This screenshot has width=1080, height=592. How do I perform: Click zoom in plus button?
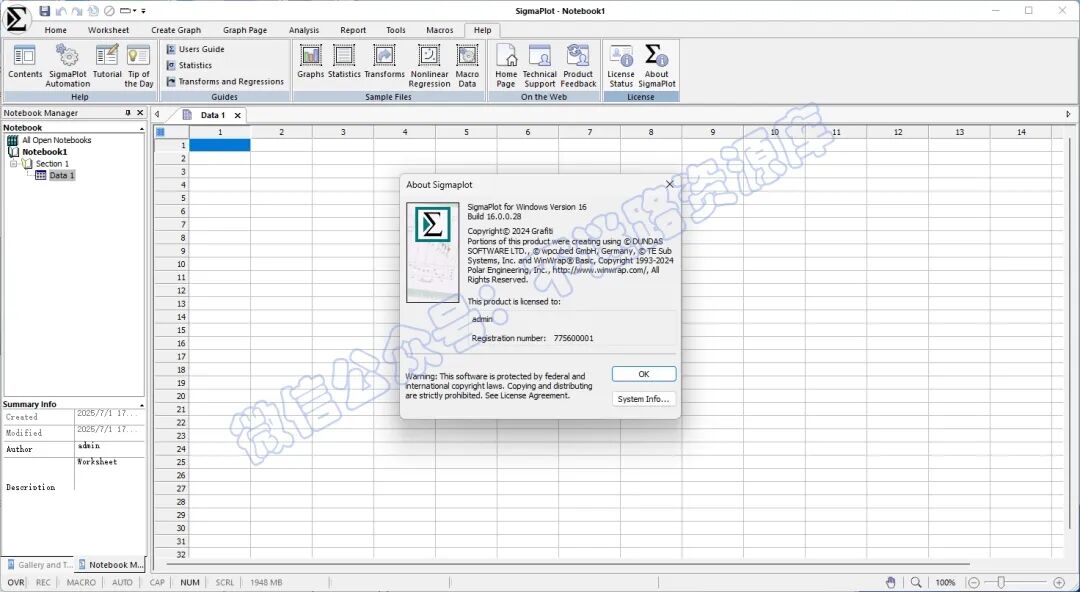(x=1059, y=583)
